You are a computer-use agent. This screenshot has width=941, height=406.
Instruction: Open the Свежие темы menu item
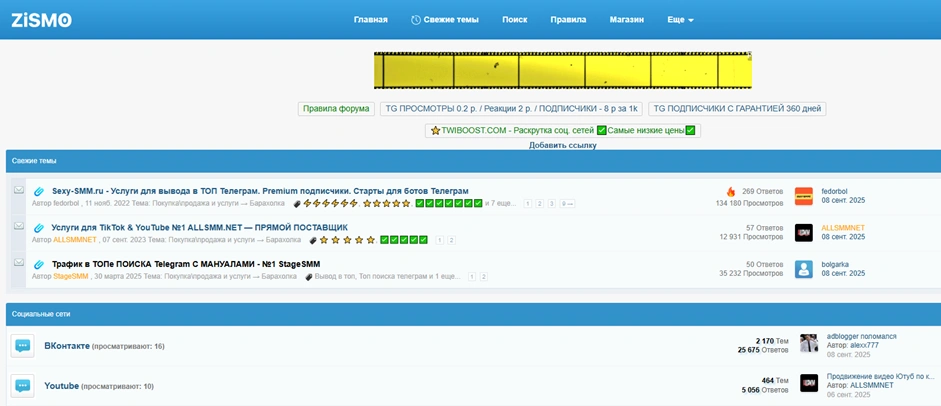(444, 20)
